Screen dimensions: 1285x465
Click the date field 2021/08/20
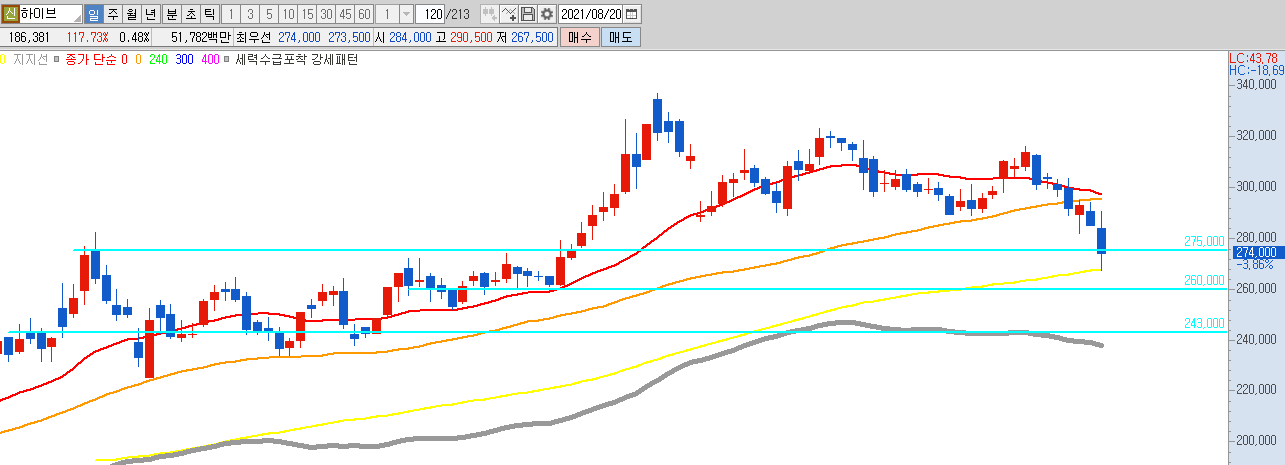point(590,14)
